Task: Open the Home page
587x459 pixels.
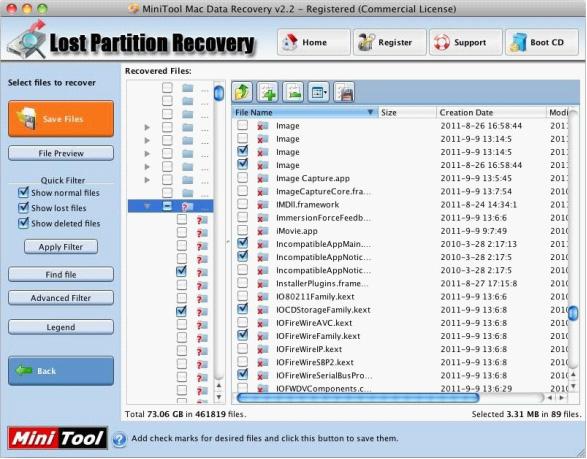Action: click(x=314, y=42)
